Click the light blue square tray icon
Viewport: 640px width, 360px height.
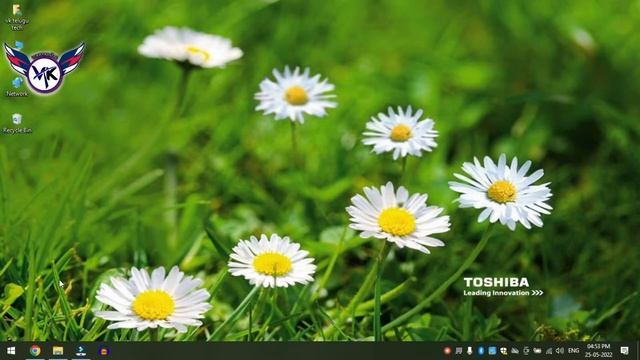(x=492, y=351)
